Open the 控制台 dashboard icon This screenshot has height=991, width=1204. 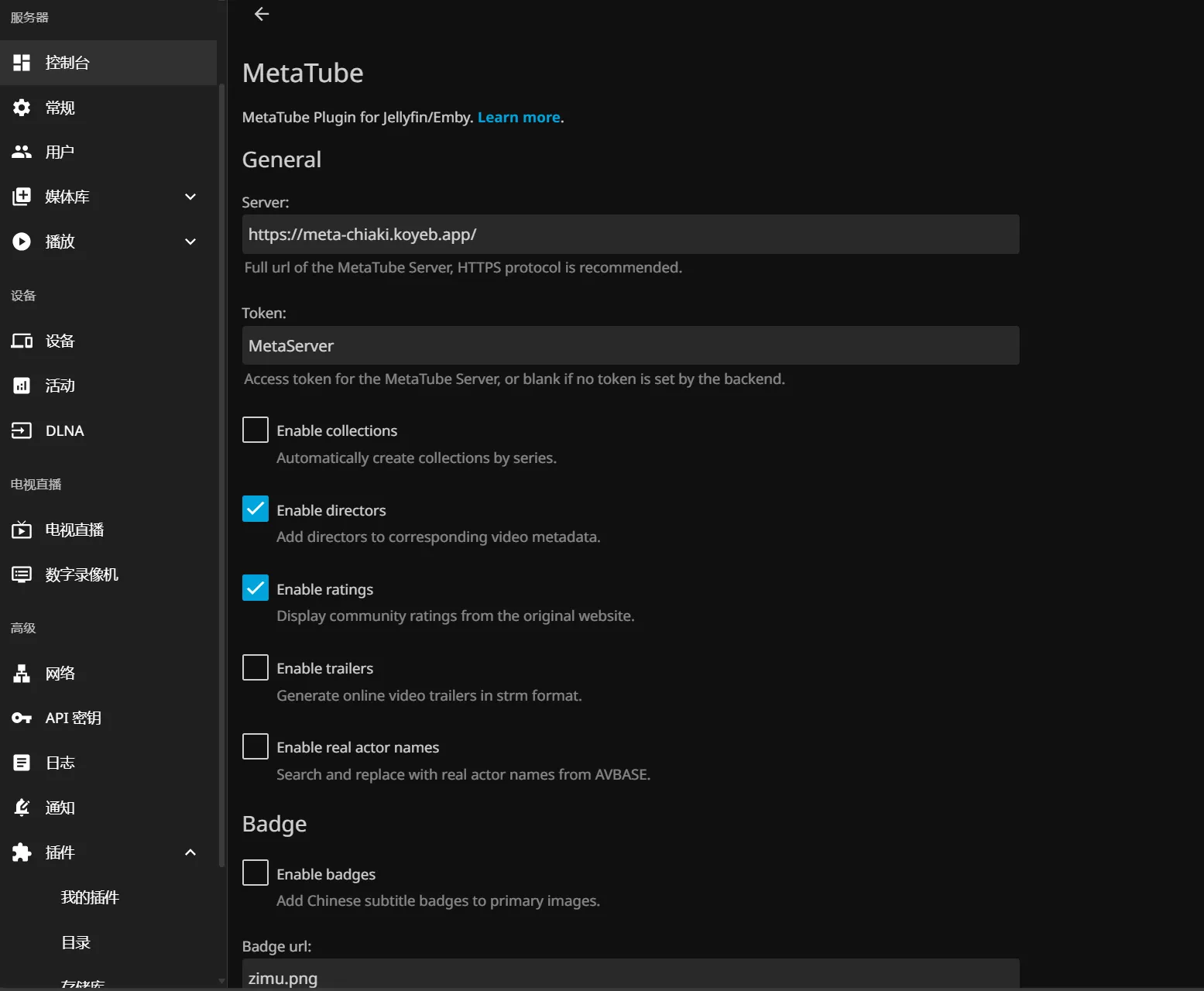pyautogui.click(x=22, y=63)
